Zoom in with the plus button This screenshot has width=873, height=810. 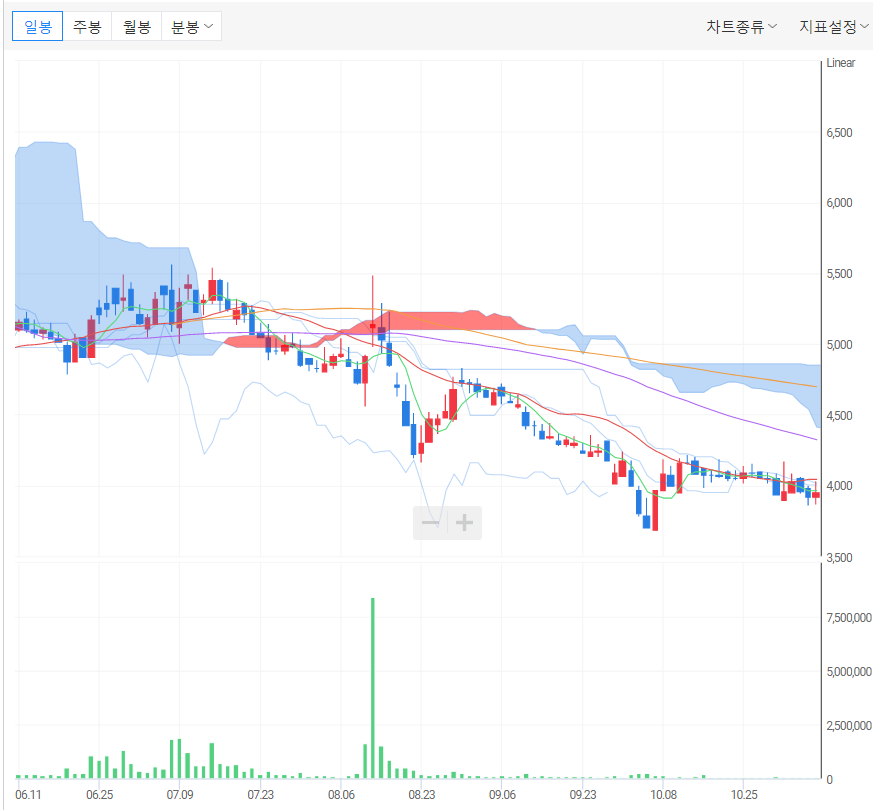coord(464,522)
